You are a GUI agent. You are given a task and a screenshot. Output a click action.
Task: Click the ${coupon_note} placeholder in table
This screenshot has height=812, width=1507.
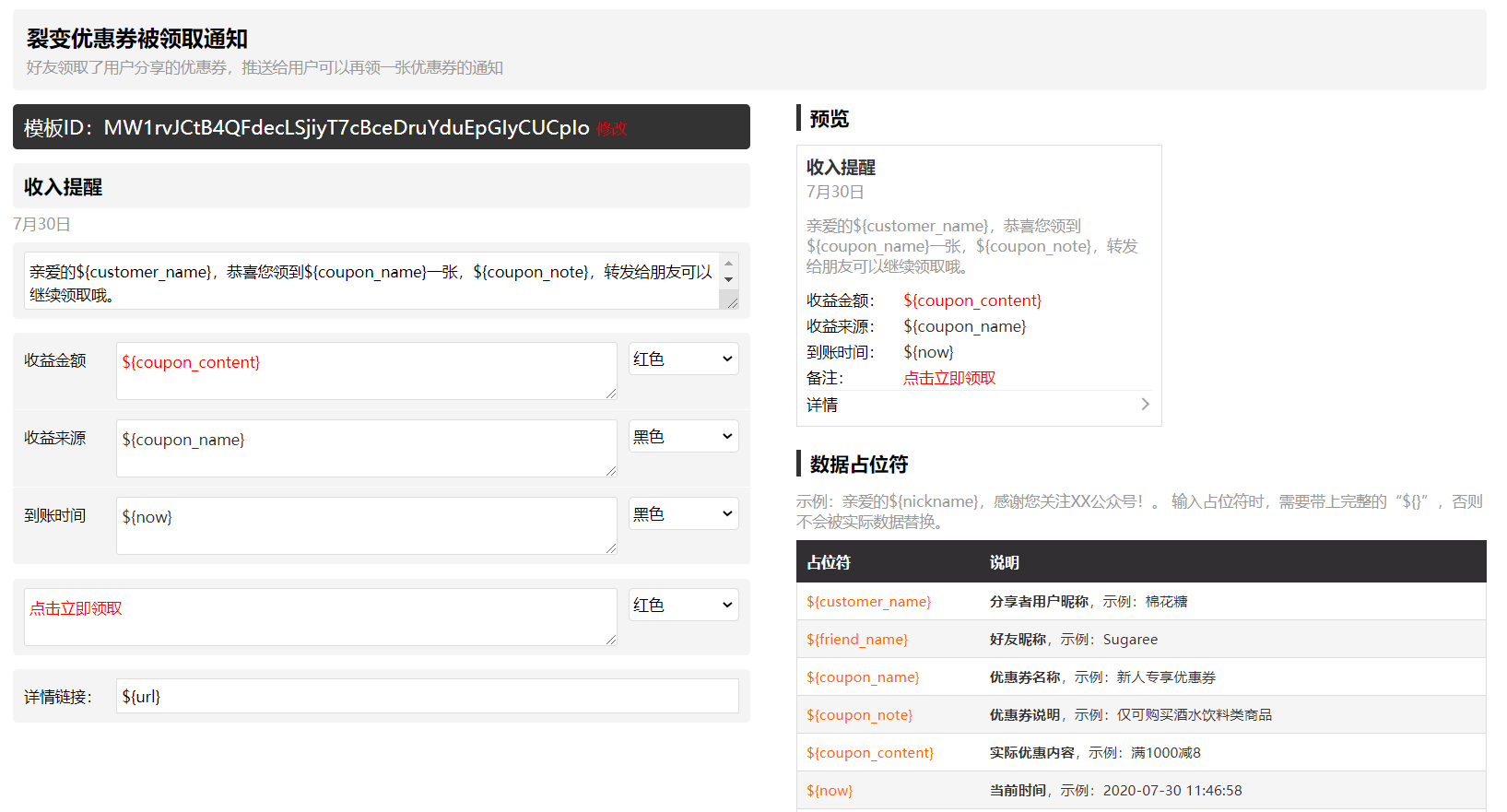859,715
